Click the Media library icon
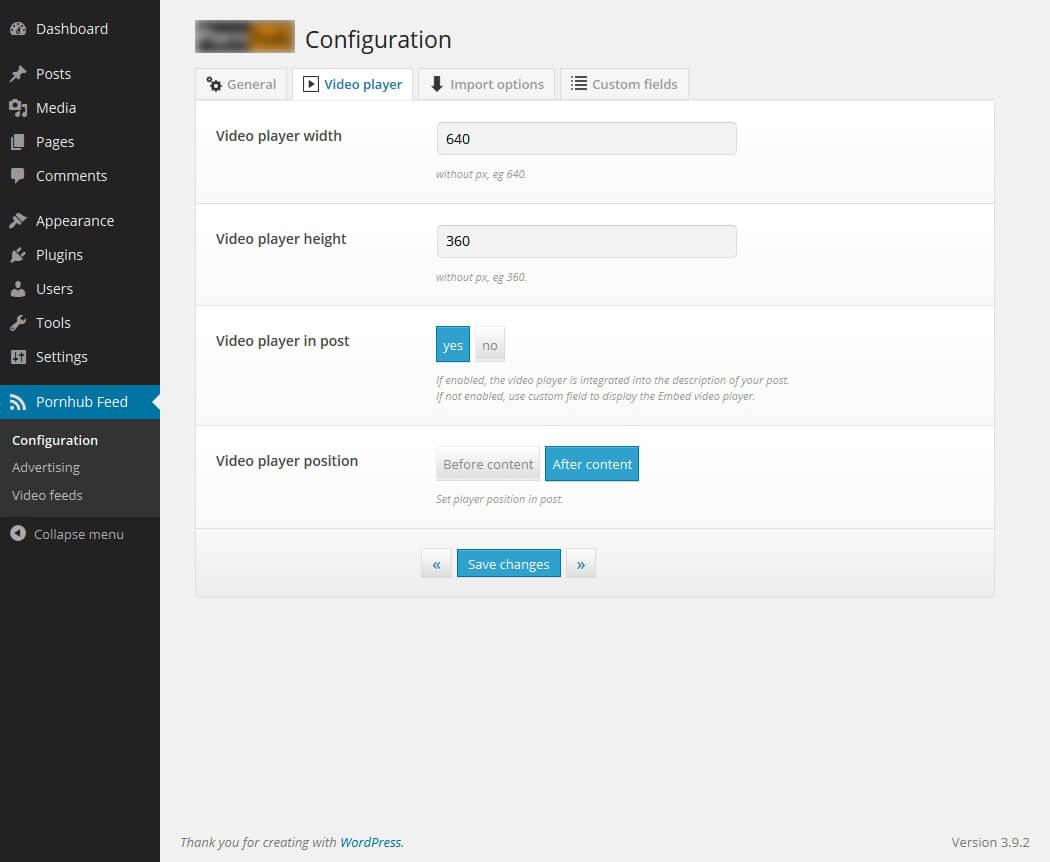 18,108
